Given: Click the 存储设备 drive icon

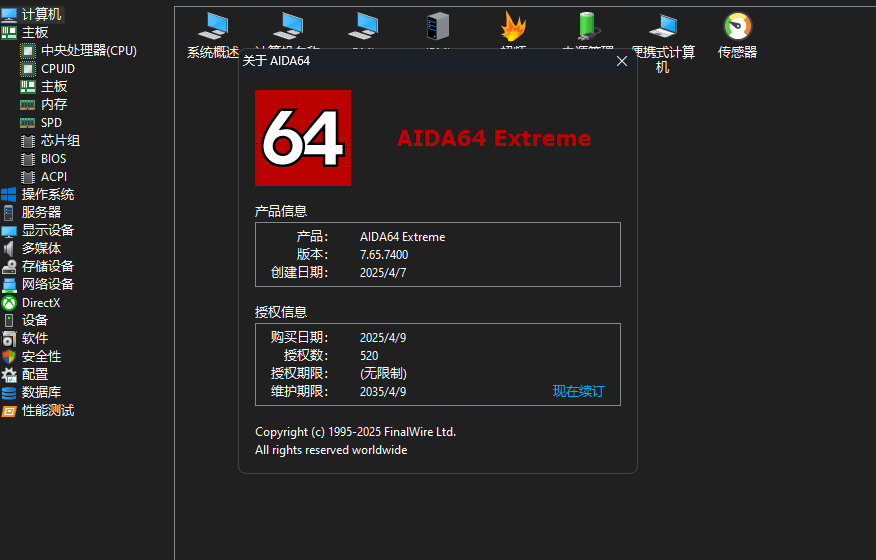Looking at the screenshot, I should click(x=9, y=267).
